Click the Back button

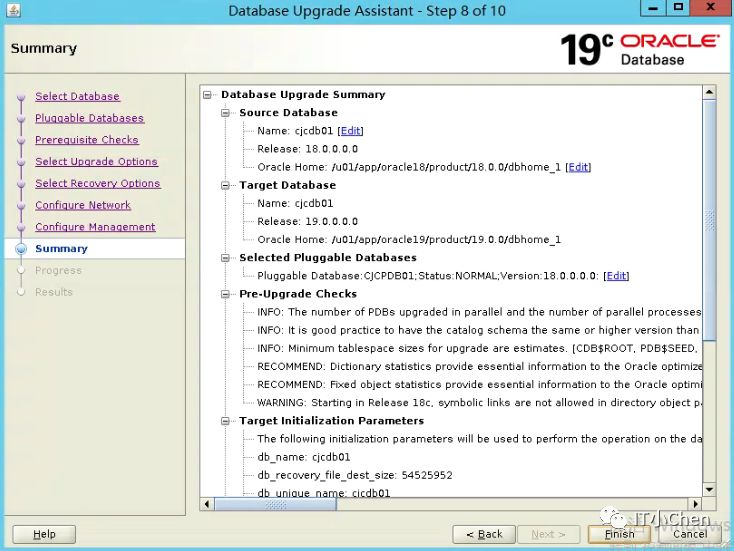[x=484, y=534]
